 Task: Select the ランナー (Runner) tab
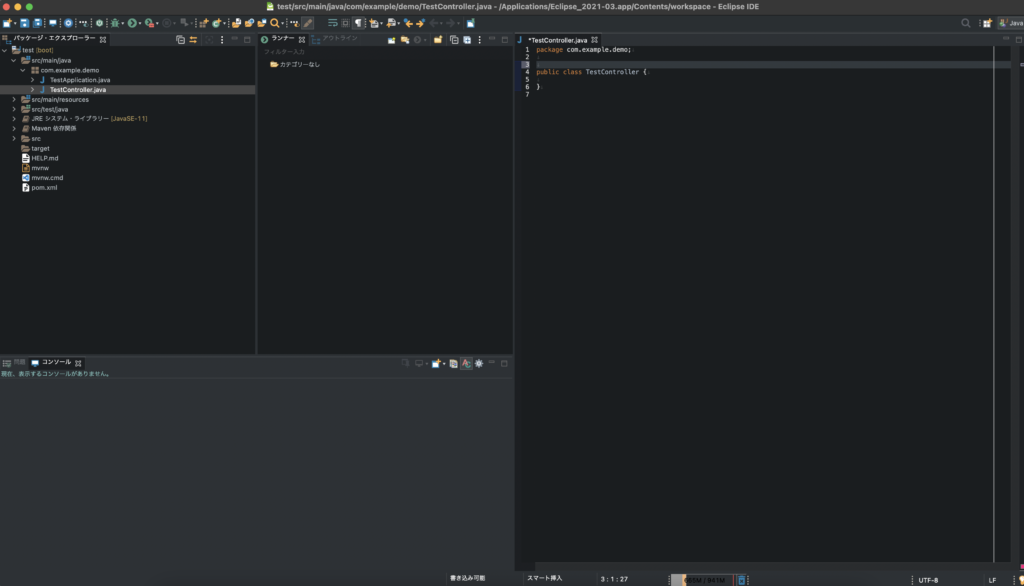point(283,39)
